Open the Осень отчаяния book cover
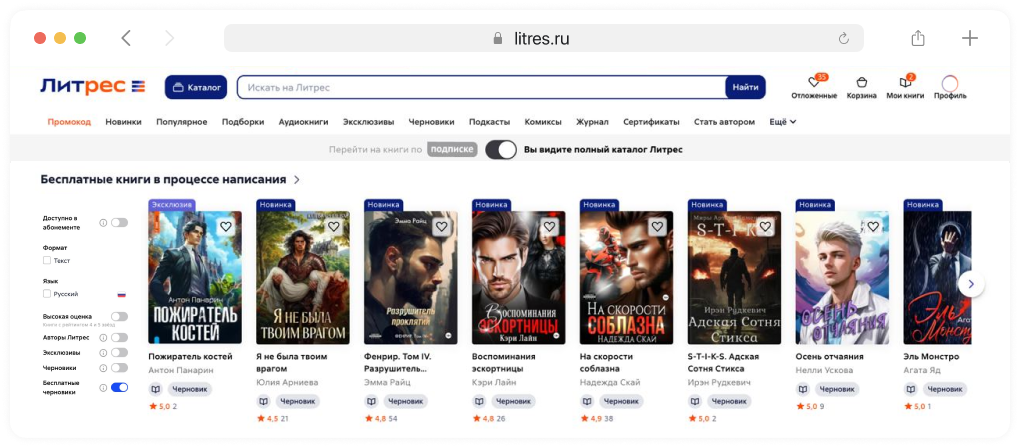Screen dimensions: 1020x448 (x=842, y=278)
